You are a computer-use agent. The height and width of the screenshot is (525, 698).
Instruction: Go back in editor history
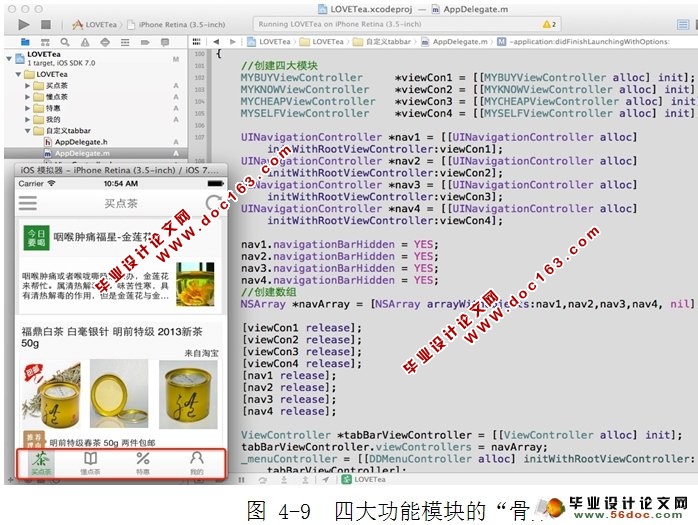216,41
